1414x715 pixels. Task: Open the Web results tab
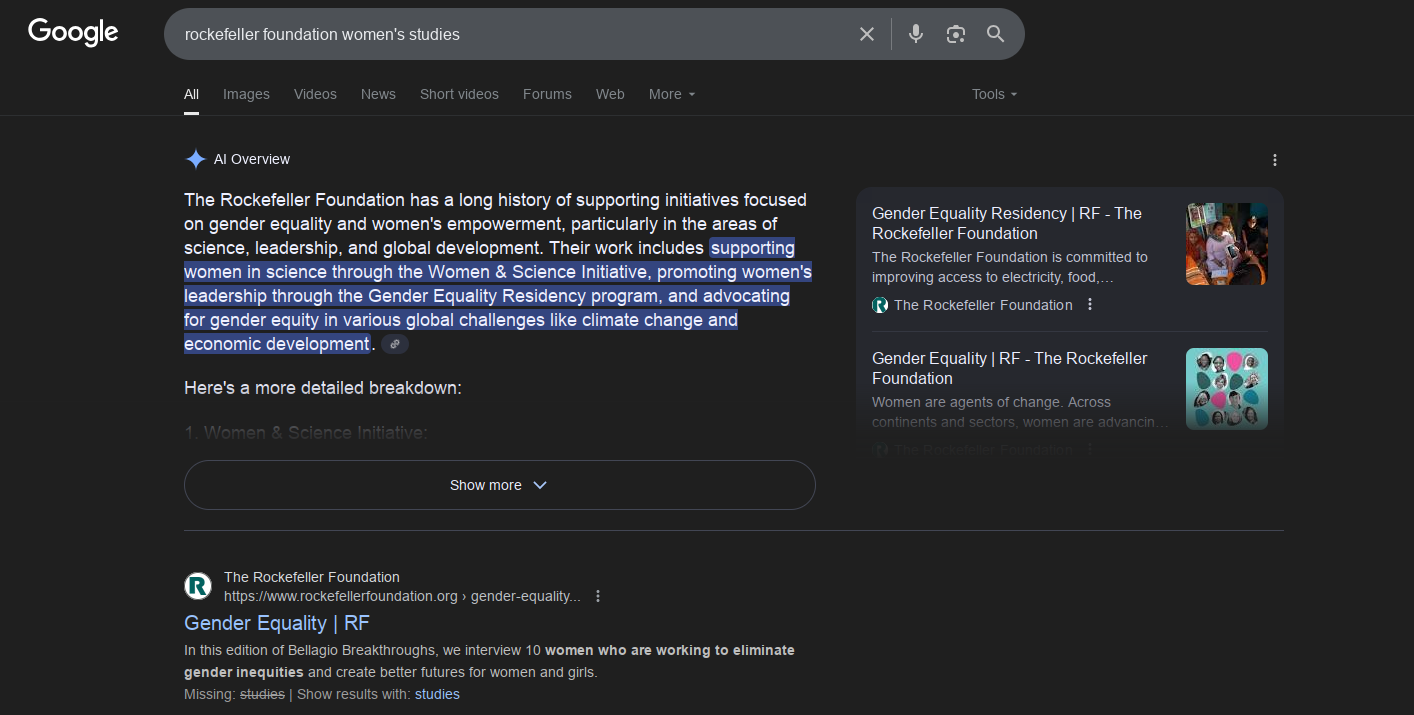[x=610, y=94]
